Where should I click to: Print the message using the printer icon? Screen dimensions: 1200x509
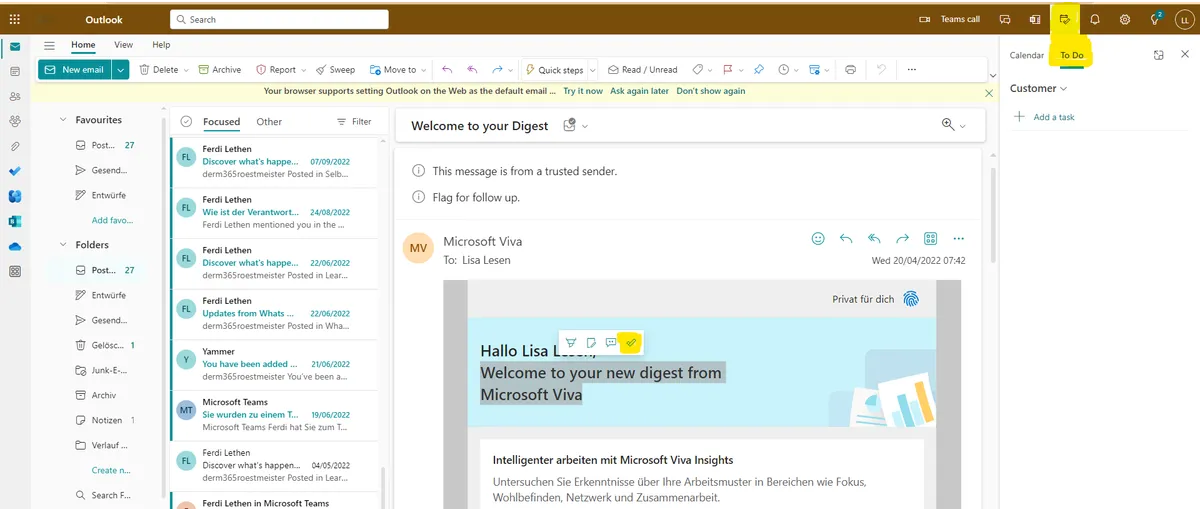[x=851, y=70]
